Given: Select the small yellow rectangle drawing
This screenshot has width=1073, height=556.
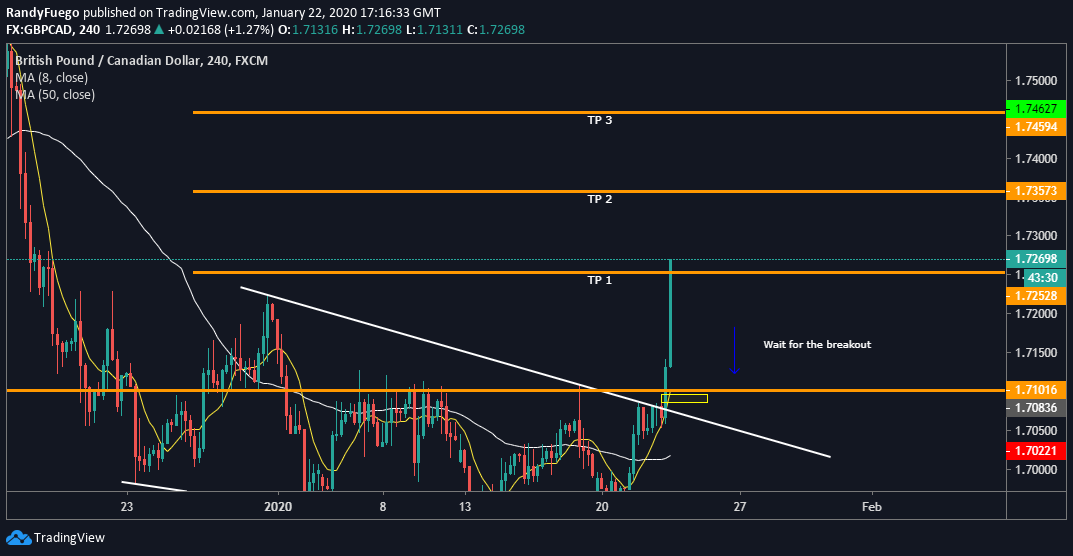Looking at the screenshot, I should 684,399.
